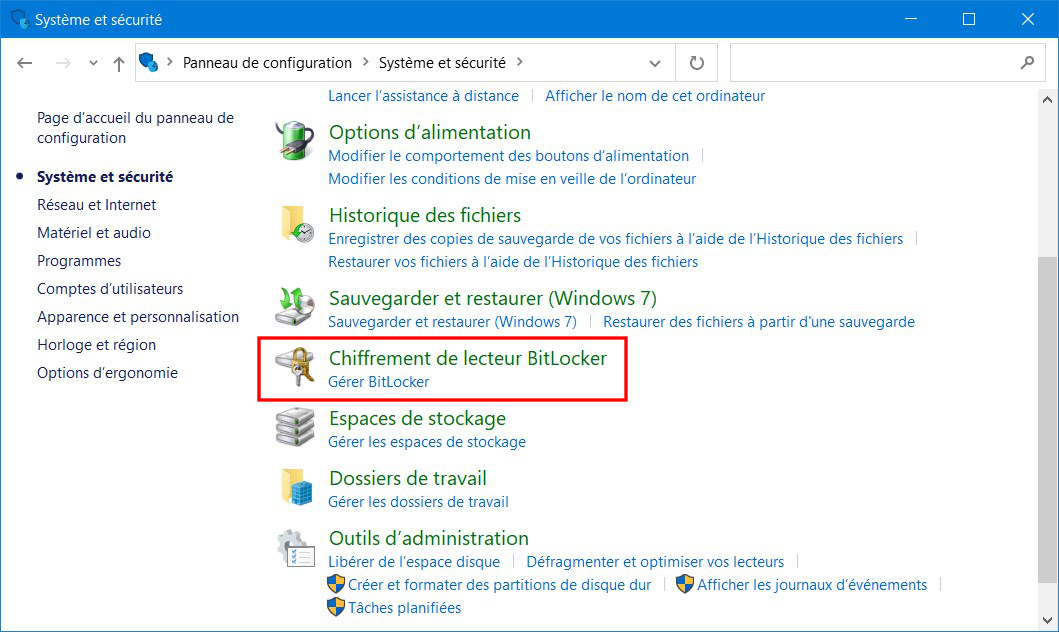Go to Matériel et audio category

click(x=94, y=233)
